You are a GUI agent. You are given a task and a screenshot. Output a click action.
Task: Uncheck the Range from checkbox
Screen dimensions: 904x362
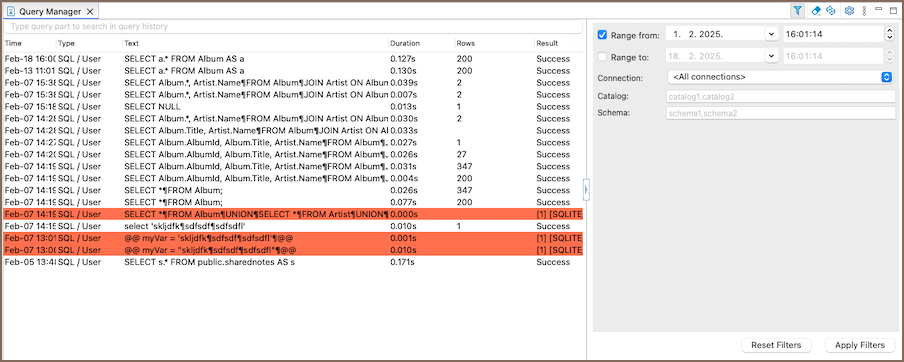pos(602,35)
